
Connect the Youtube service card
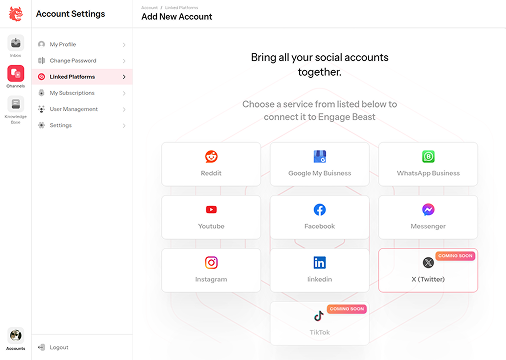[211, 217]
